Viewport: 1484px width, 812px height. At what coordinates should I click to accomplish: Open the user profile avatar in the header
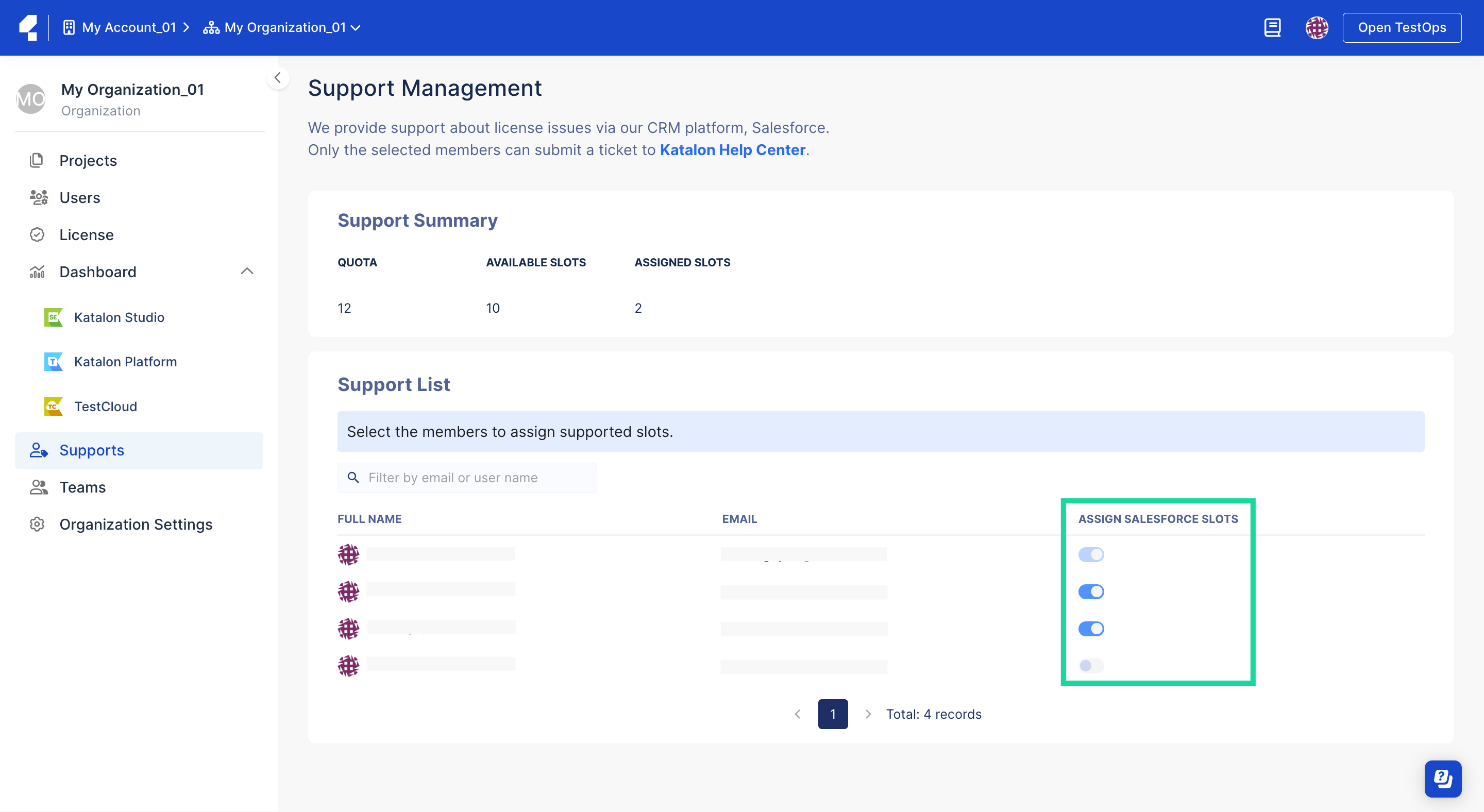coord(1317,28)
